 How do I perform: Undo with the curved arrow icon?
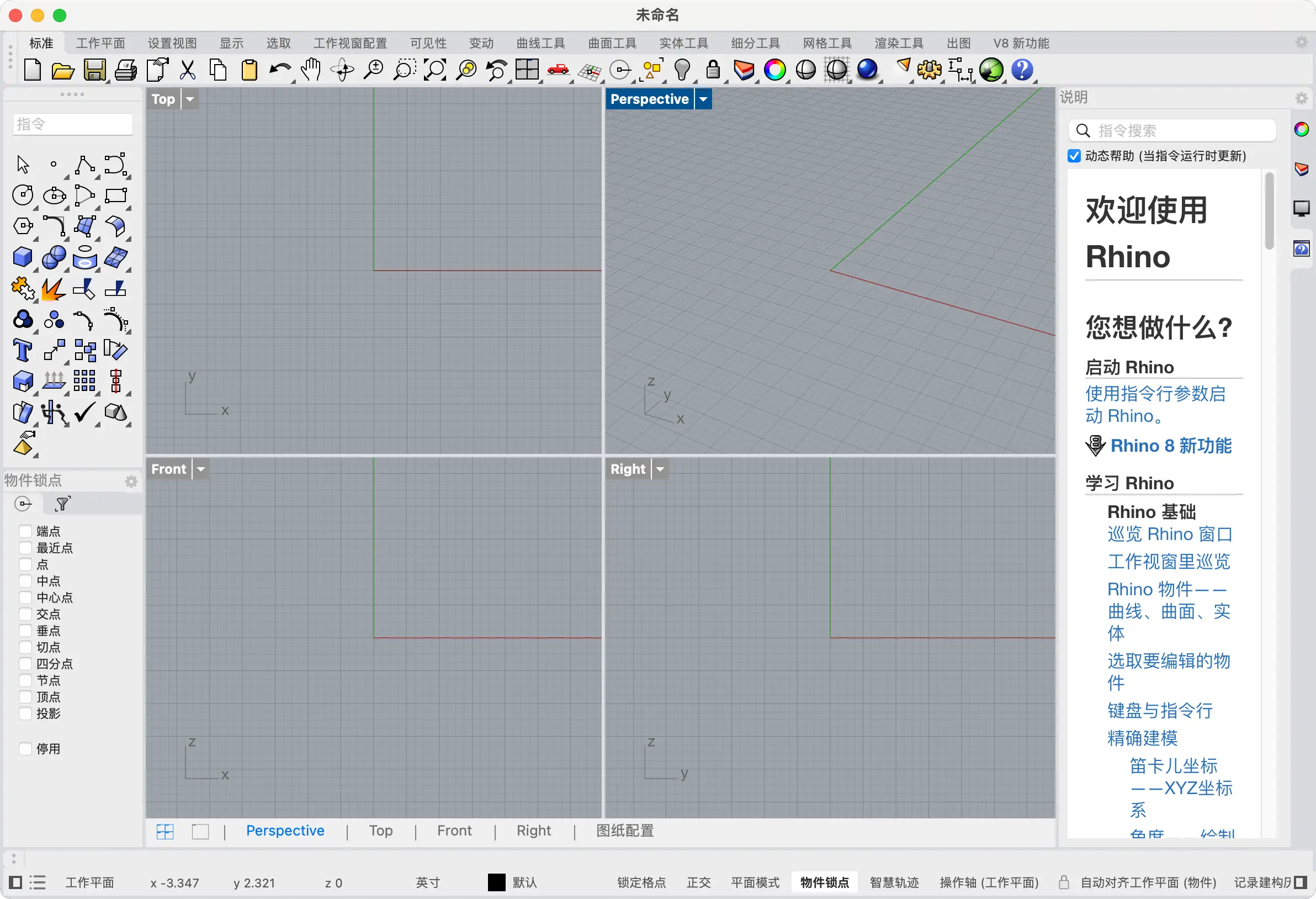click(x=280, y=70)
